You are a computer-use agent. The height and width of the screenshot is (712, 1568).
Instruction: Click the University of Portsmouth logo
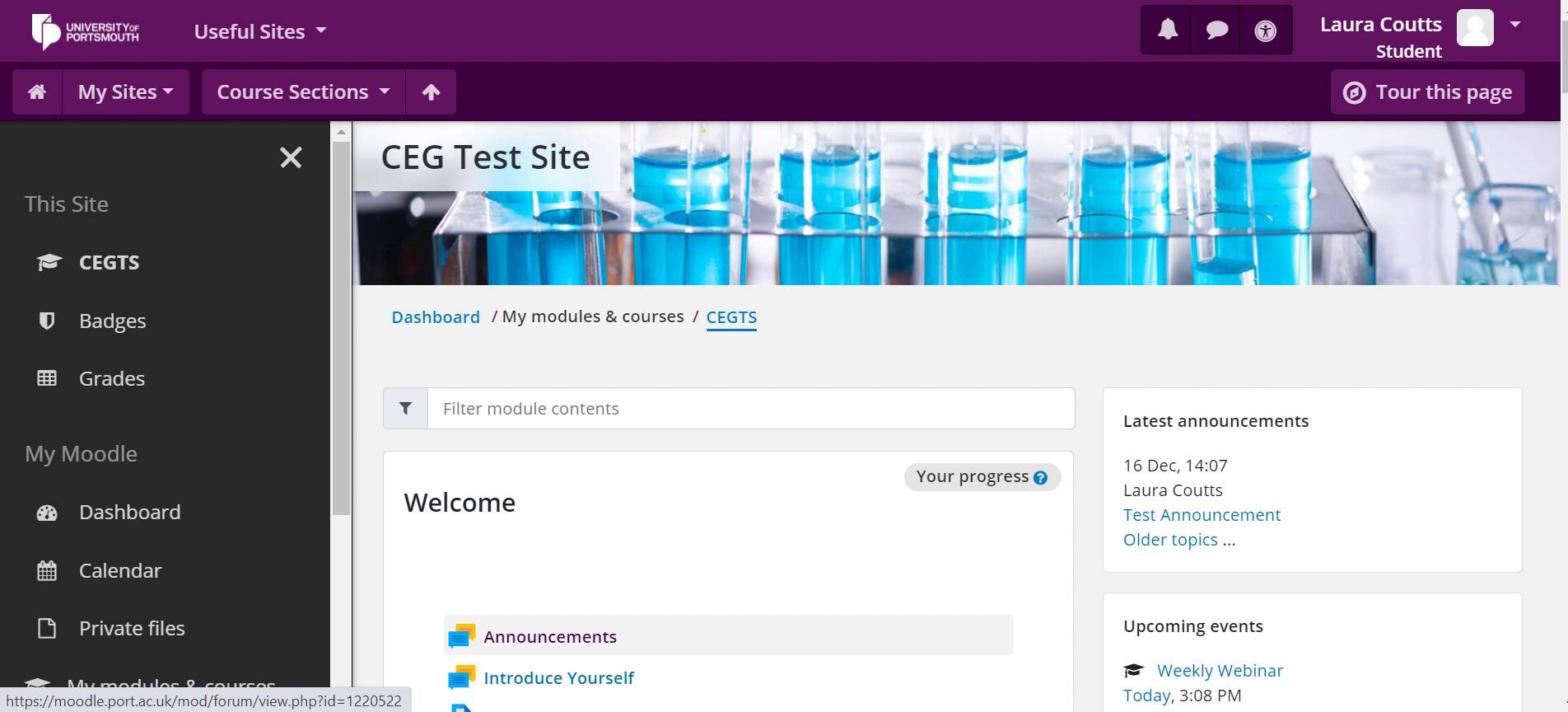click(85, 31)
